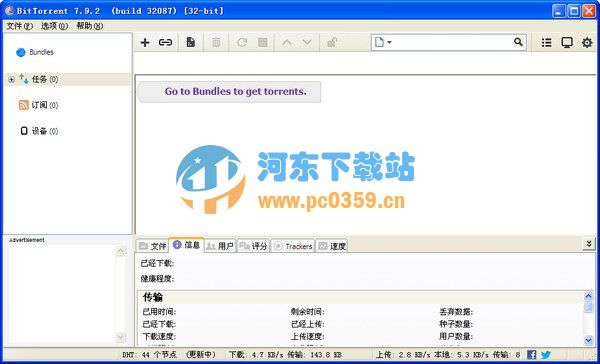Click advertisement panel scroll down arrow
The height and width of the screenshot is (364, 600).
121,337
